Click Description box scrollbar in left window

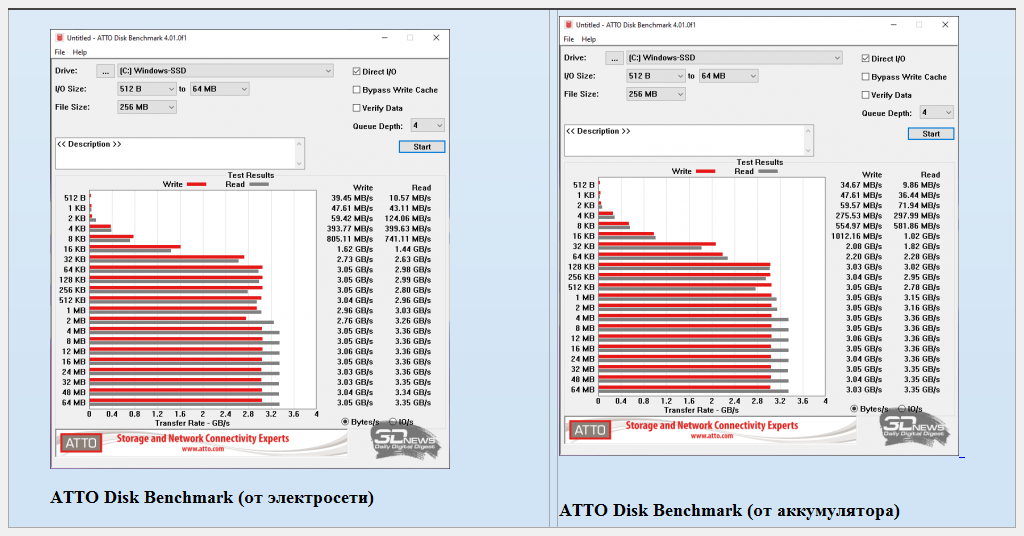pyautogui.click(x=300, y=153)
